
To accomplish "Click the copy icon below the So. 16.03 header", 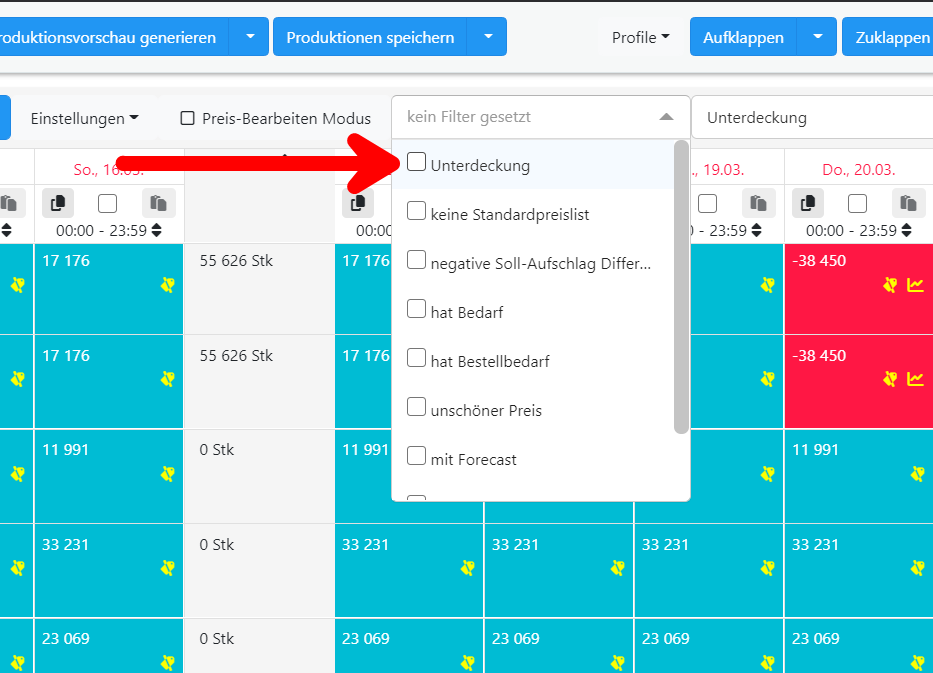I will coord(57,203).
